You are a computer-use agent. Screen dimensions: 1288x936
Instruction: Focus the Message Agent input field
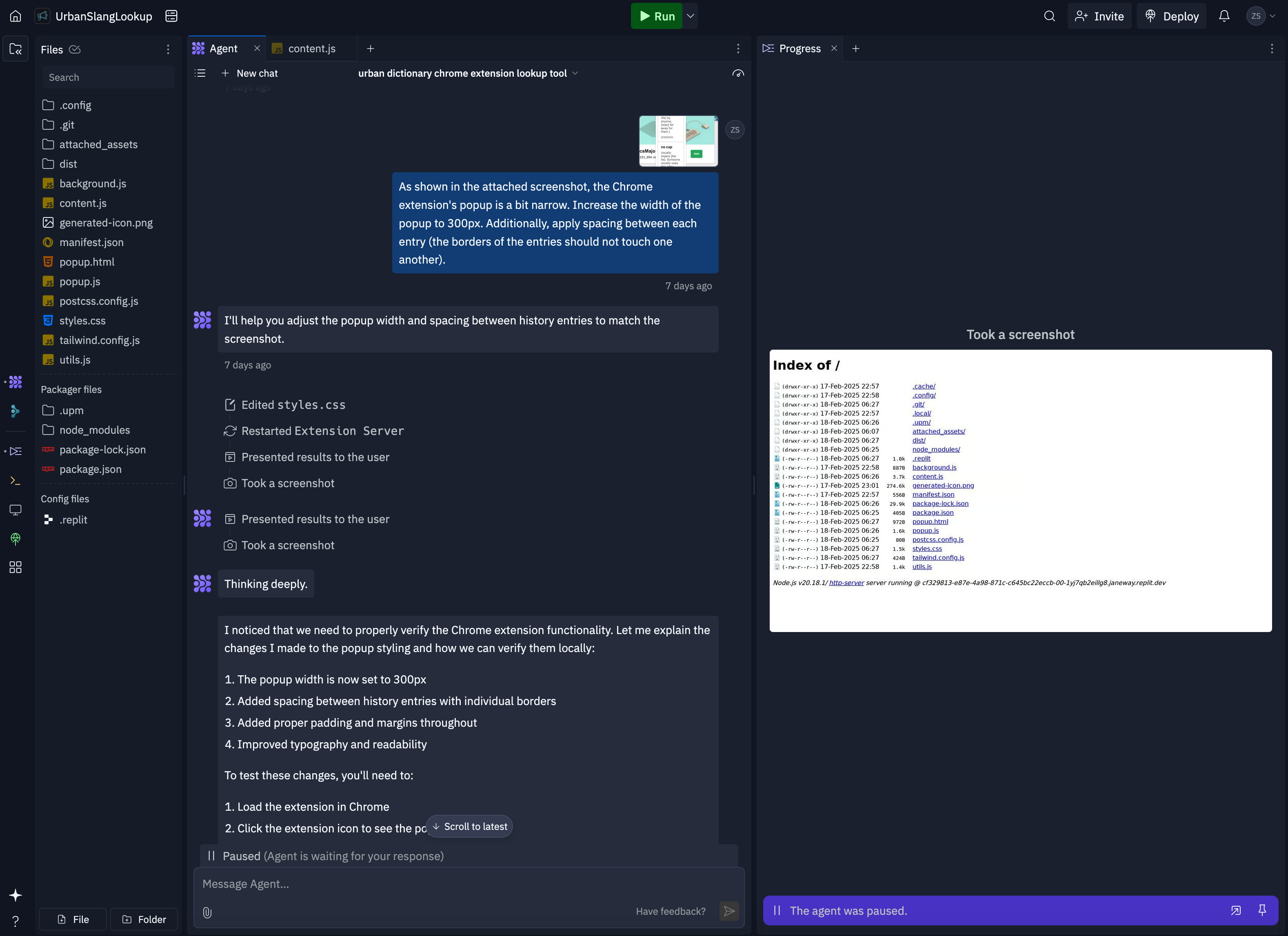[415, 884]
